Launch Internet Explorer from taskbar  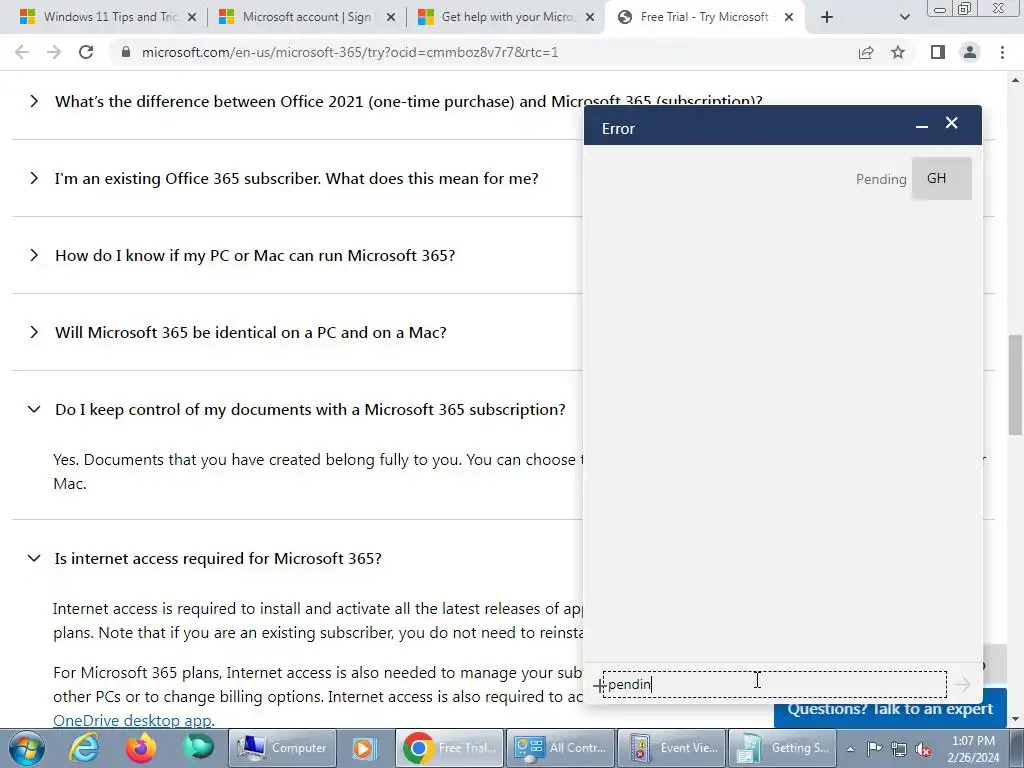[x=84, y=748]
